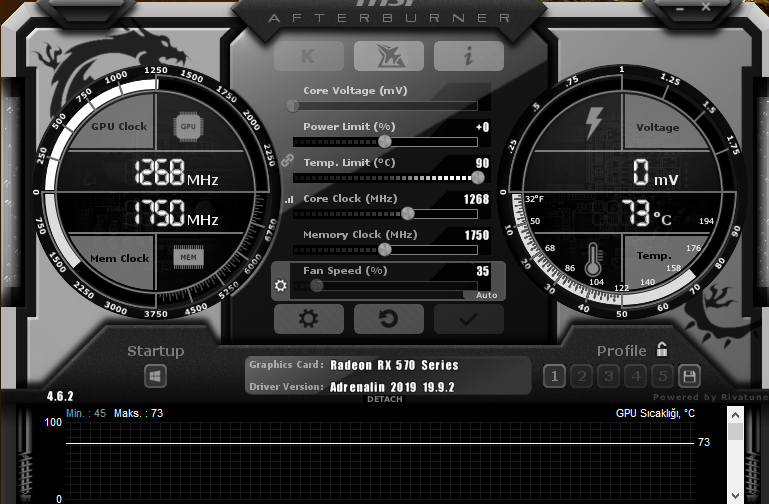The width and height of the screenshot is (769, 504).
Task: Select profile slot 1
Action: [555, 377]
